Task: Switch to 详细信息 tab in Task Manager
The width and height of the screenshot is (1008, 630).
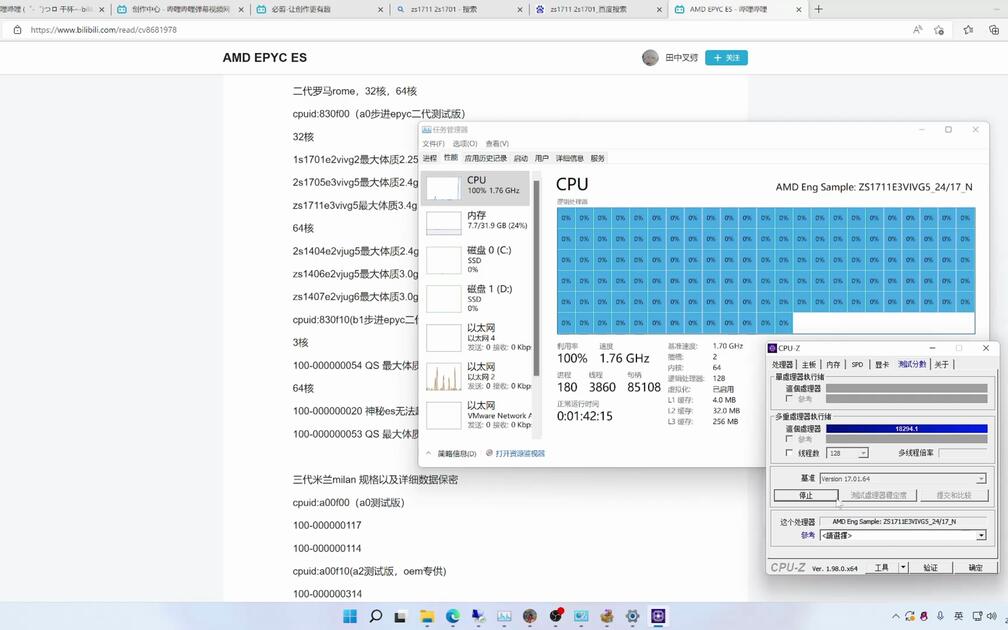Action: [x=570, y=158]
